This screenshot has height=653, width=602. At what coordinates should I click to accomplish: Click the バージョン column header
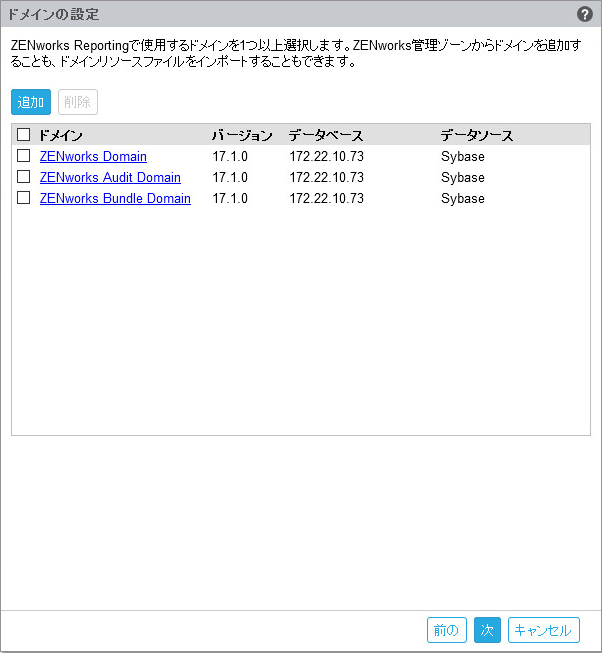242,135
